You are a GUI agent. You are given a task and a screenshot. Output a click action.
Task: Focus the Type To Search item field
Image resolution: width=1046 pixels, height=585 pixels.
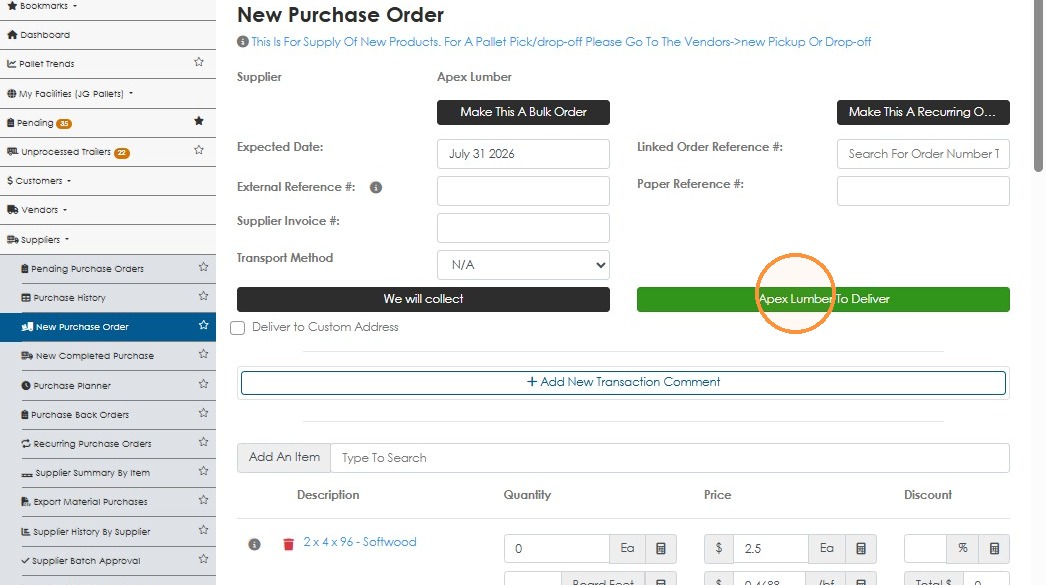[670, 458]
